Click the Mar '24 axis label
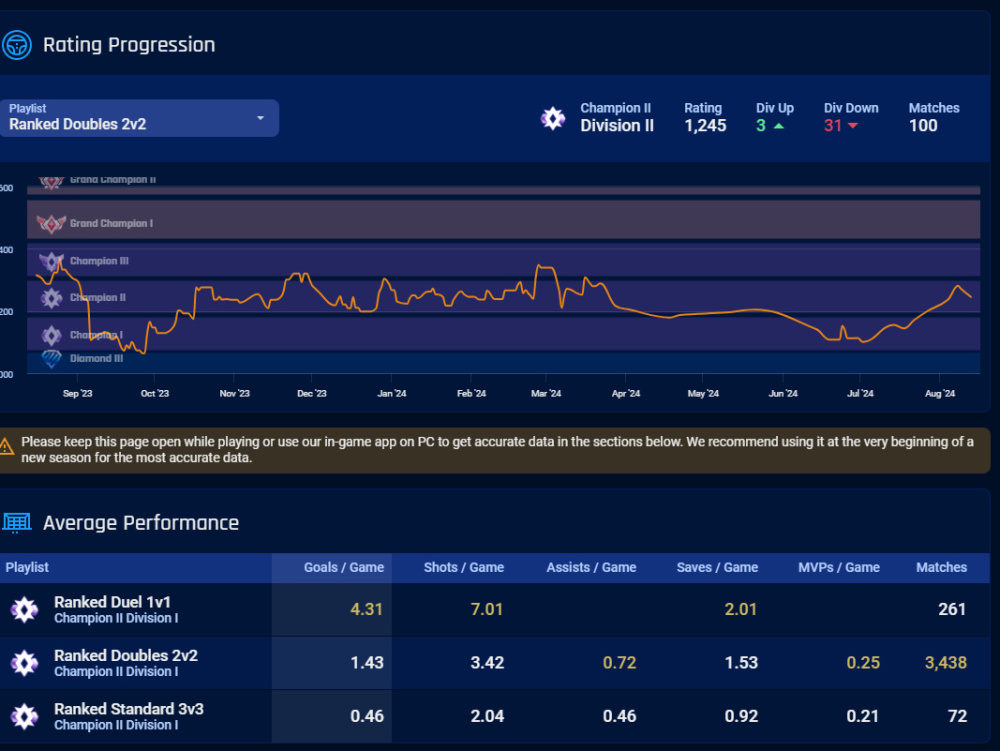Viewport: 1000px width, 751px height. (x=546, y=393)
